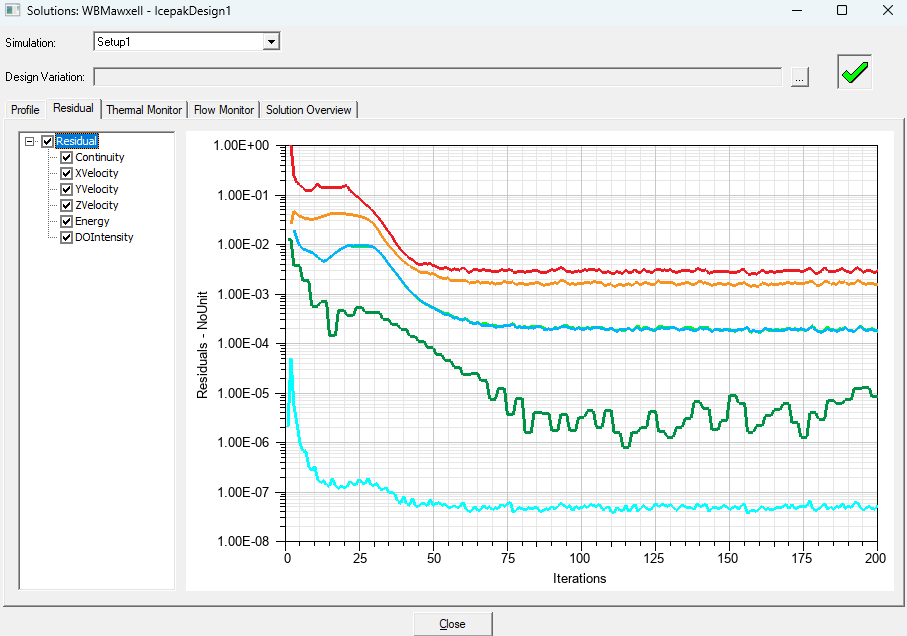Screen dimensions: 907x636
Task: Open the Simulation Setup1 dropdown
Action: click(x=271, y=42)
